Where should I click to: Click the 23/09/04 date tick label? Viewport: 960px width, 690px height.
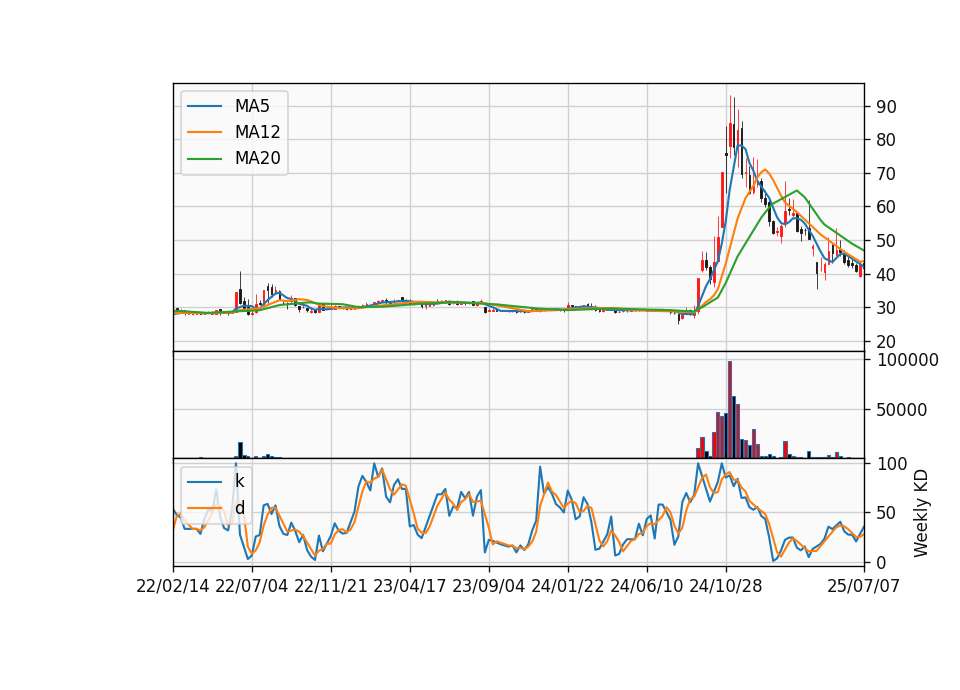[489, 586]
